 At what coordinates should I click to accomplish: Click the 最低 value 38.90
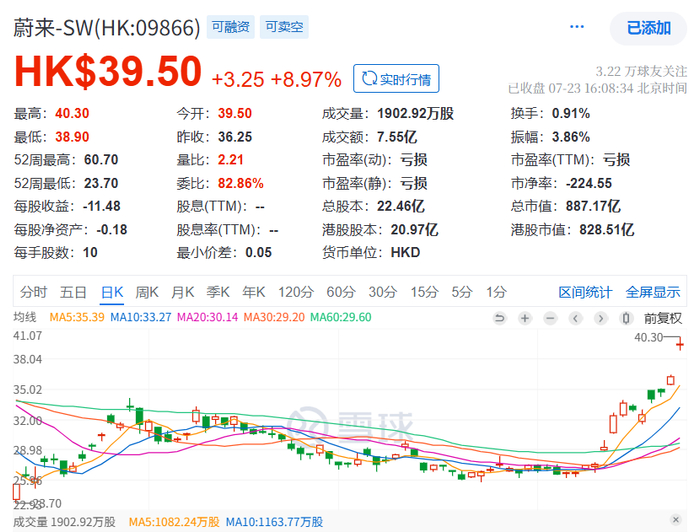(x=72, y=137)
